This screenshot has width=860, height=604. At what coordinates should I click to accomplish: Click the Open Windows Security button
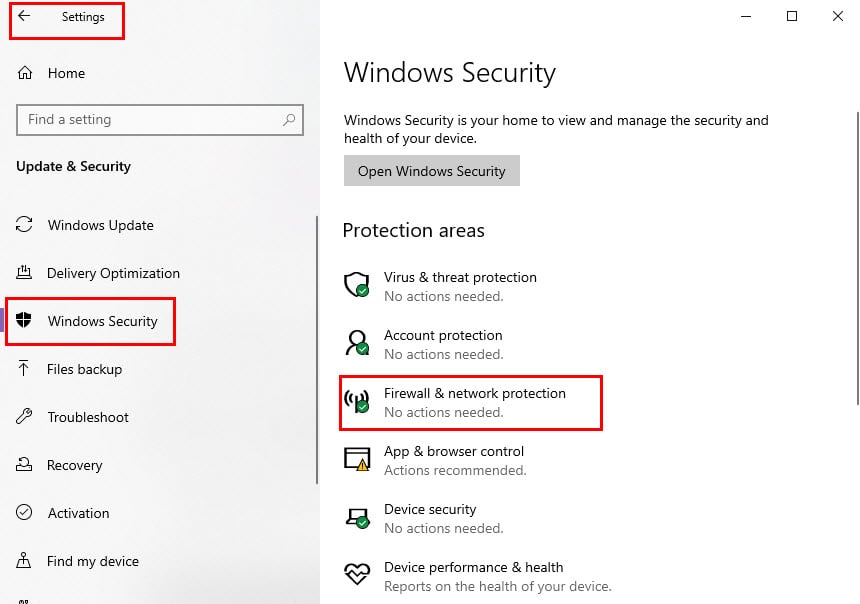tap(432, 171)
